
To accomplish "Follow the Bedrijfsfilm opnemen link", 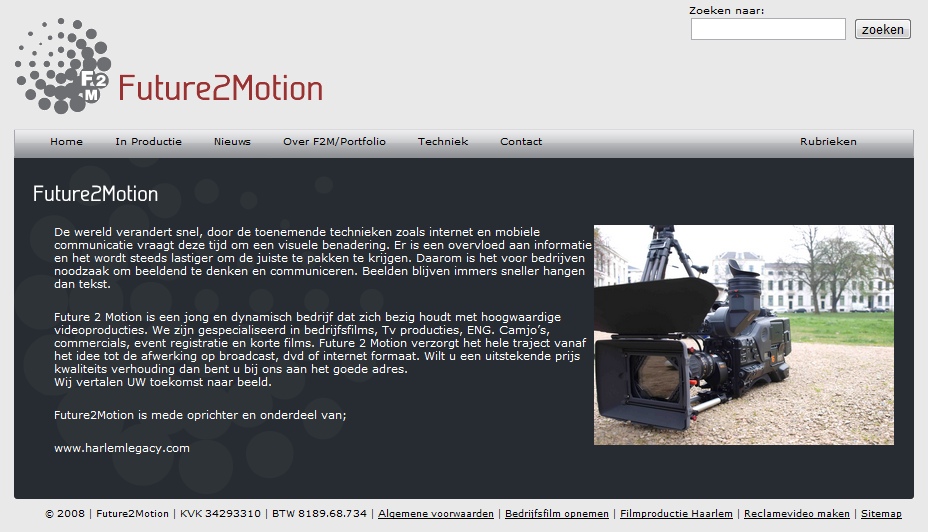I will pyautogui.click(x=557, y=514).
